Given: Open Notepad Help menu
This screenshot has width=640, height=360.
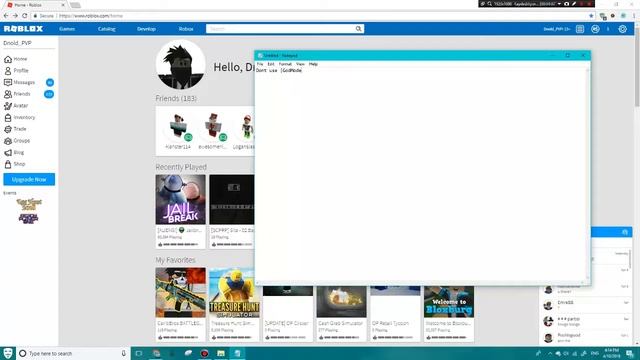Looking at the screenshot, I should coord(313,64).
